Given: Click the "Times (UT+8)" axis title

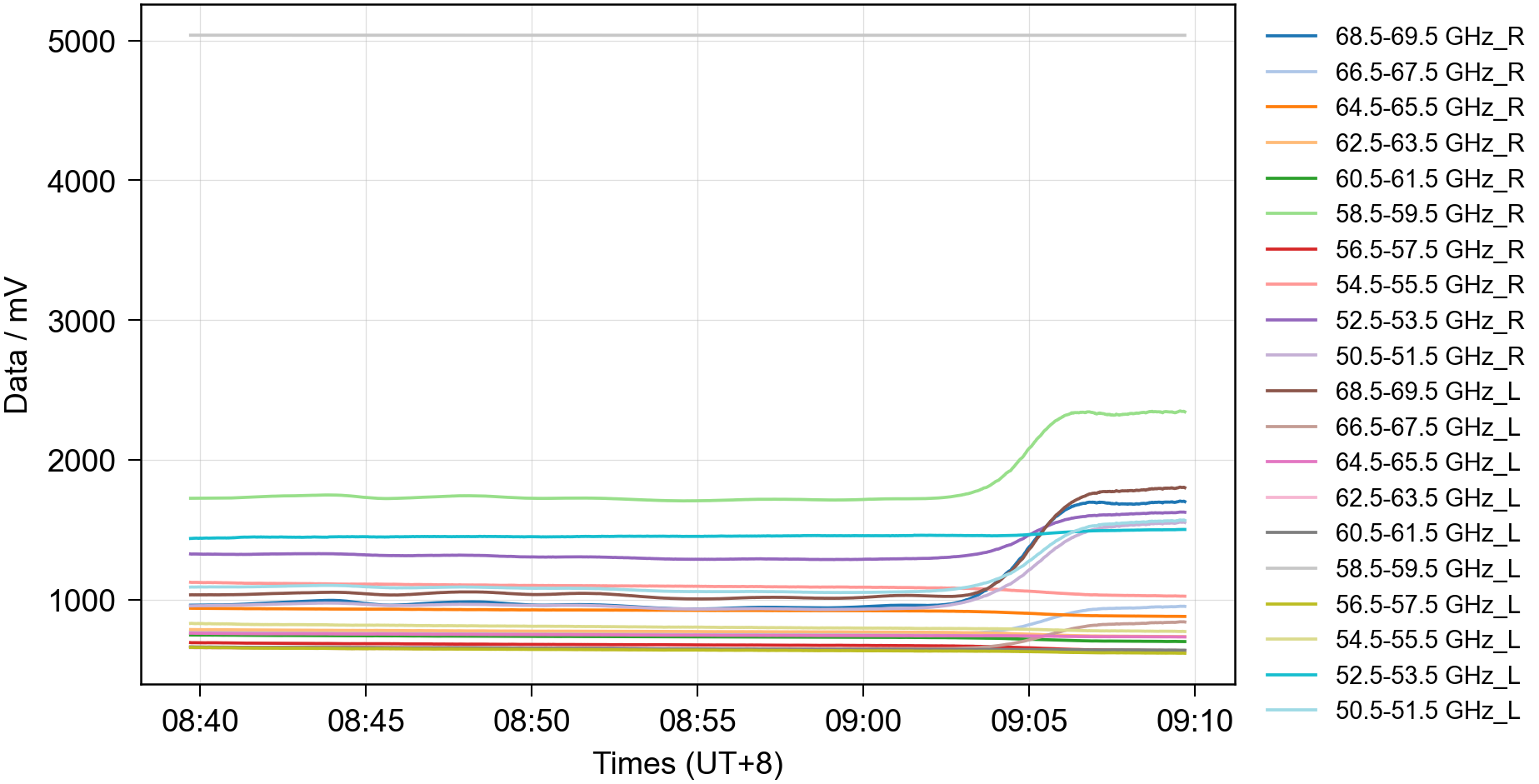Looking at the screenshot, I should (x=687, y=763).
